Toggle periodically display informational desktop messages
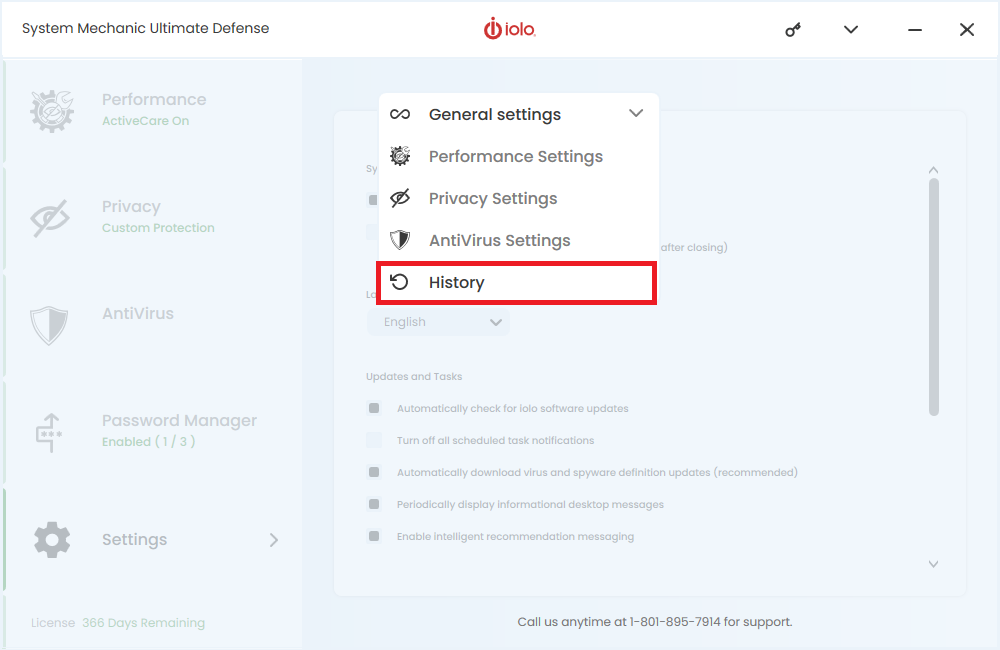 tap(374, 504)
